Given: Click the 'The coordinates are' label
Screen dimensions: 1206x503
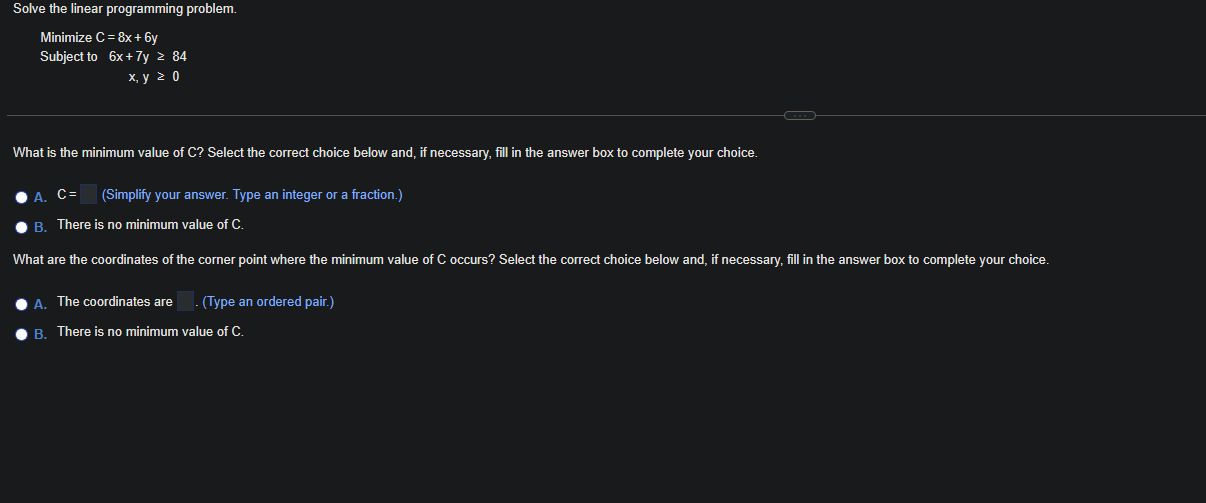Looking at the screenshot, I should 115,301.
